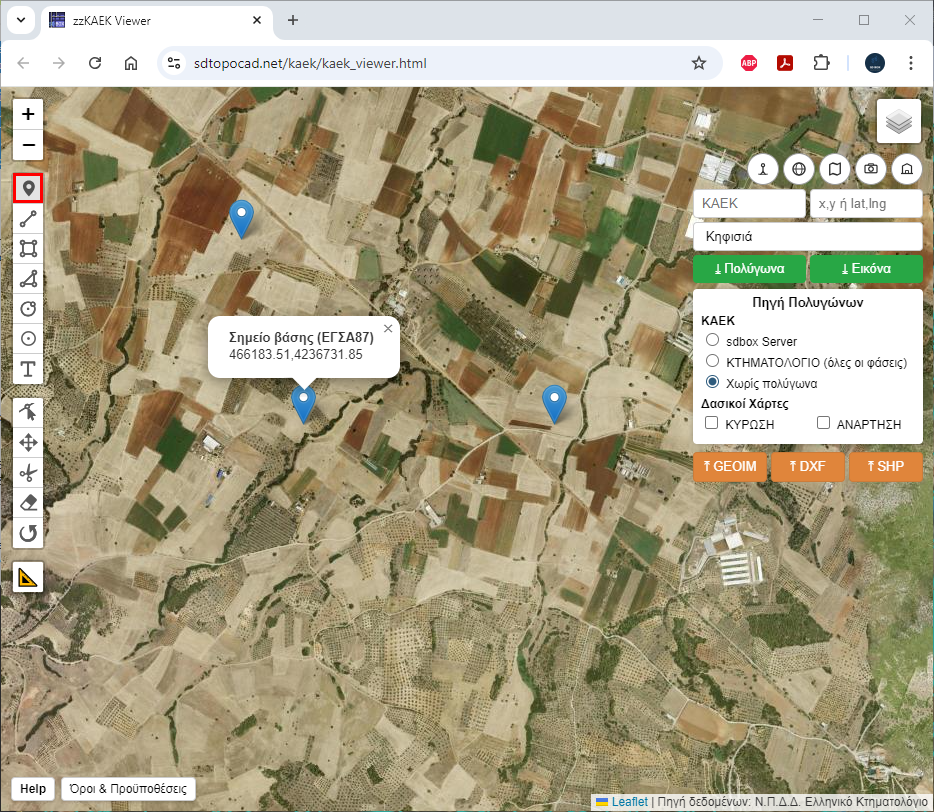Select the draw polyline tool

(28, 218)
